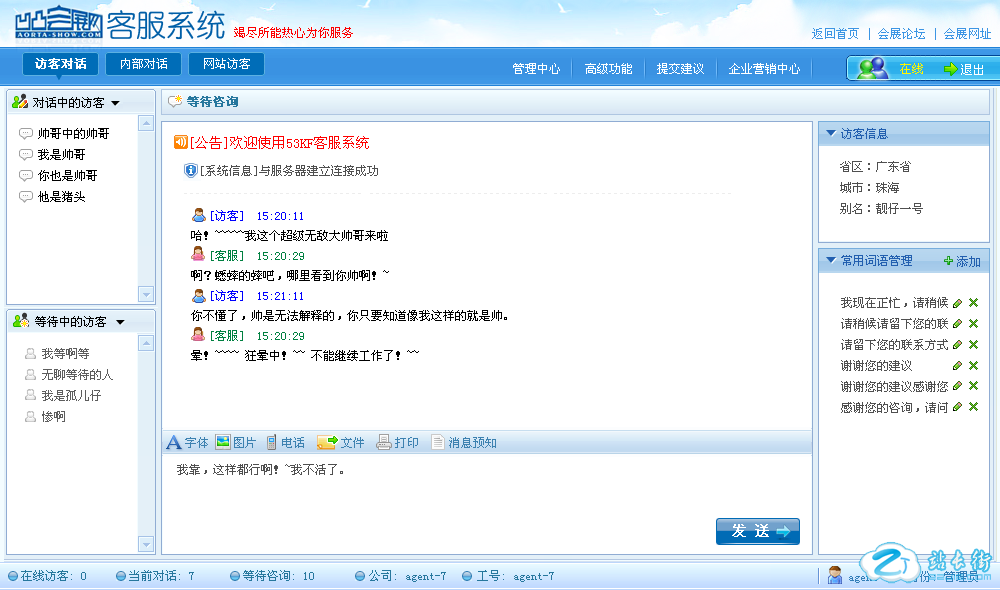This screenshot has height=590, width=1000.
Task: Switch to 网站访客 tab
Action: click(226, 64)
